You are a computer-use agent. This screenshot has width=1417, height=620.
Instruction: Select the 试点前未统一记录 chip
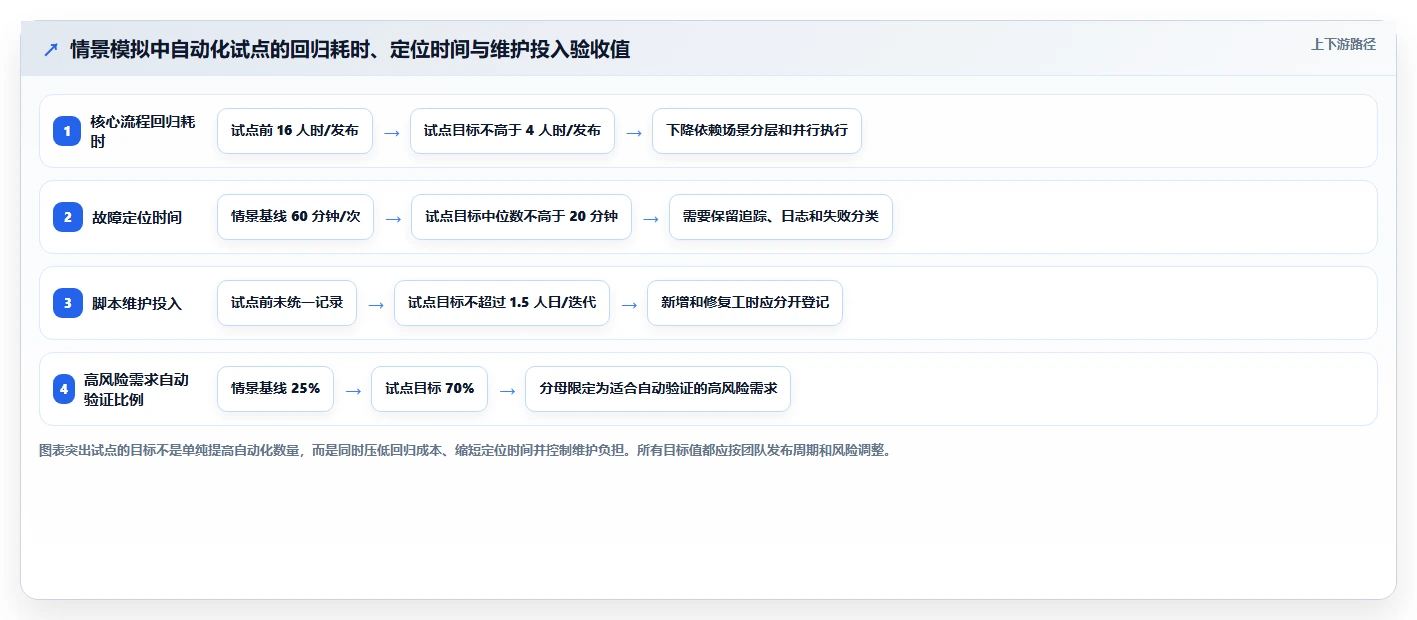coord(287,303)
